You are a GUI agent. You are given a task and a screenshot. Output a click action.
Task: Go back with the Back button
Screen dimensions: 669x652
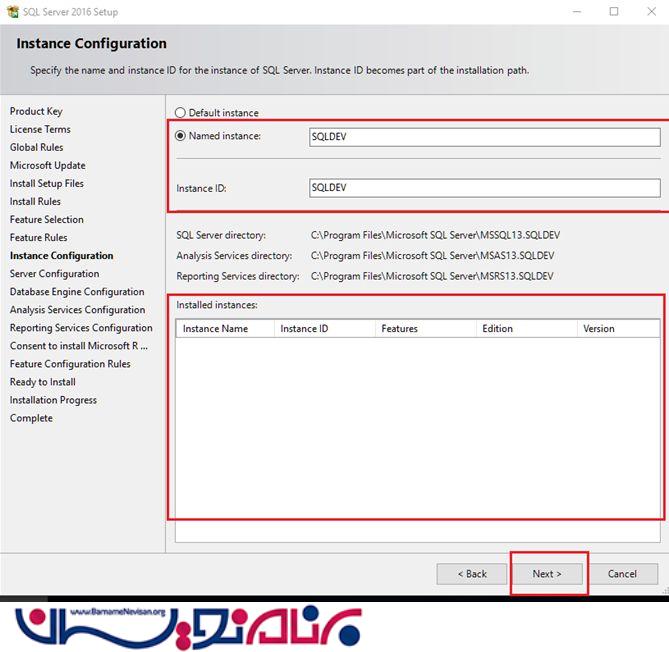[472, 574]
